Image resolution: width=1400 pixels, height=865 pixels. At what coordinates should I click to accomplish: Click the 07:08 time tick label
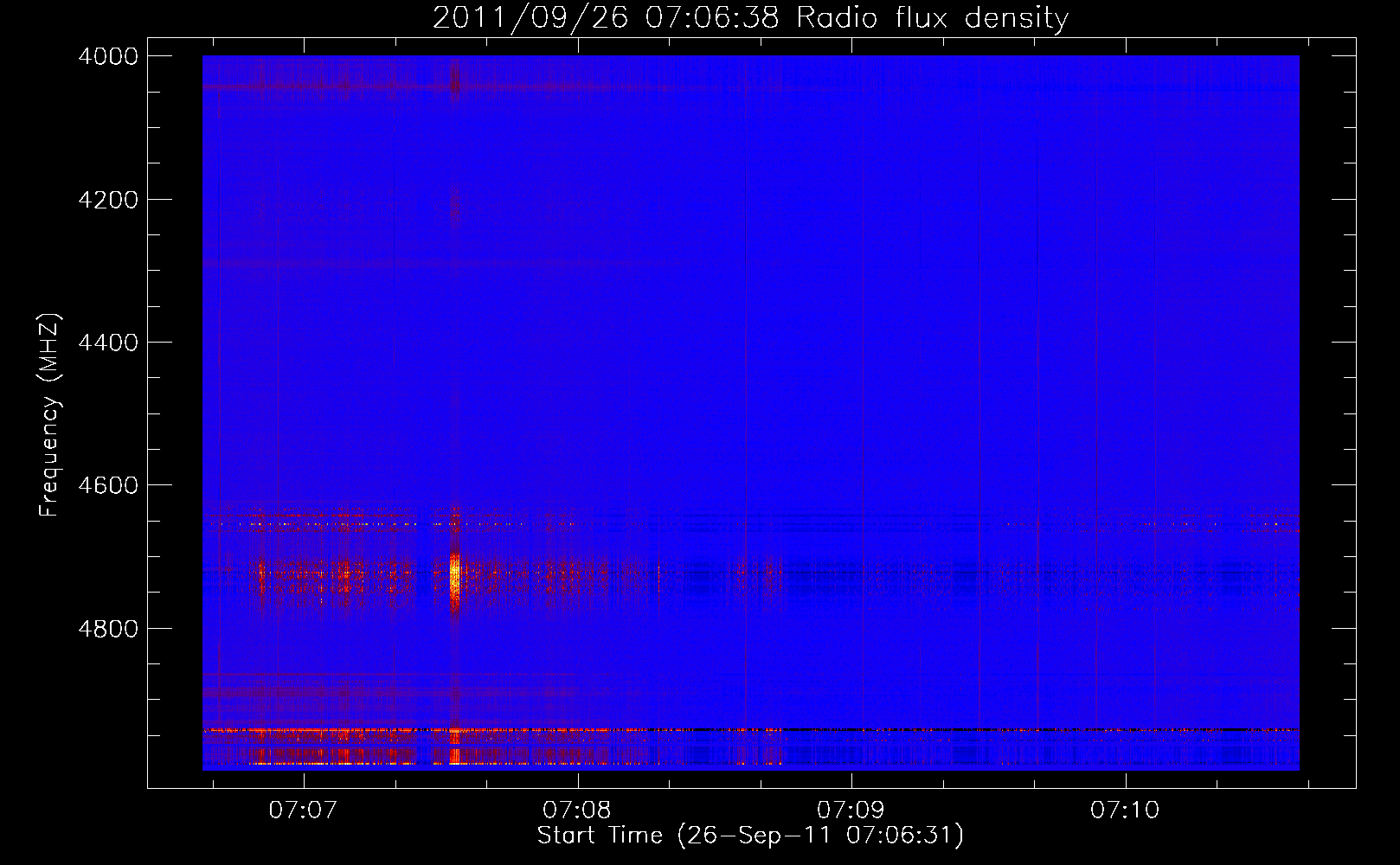pyautogui.click(x=576, y=810)
